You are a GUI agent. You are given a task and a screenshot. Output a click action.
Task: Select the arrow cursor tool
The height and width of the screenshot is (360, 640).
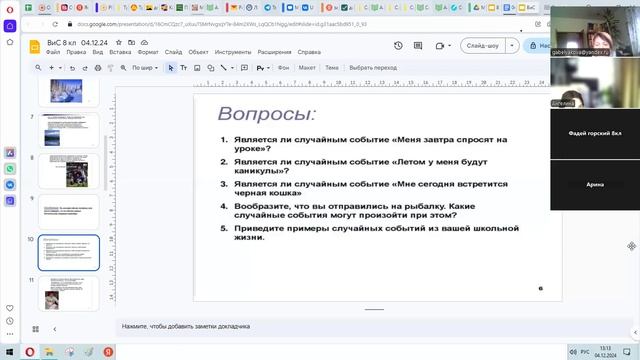click(171, 68)
